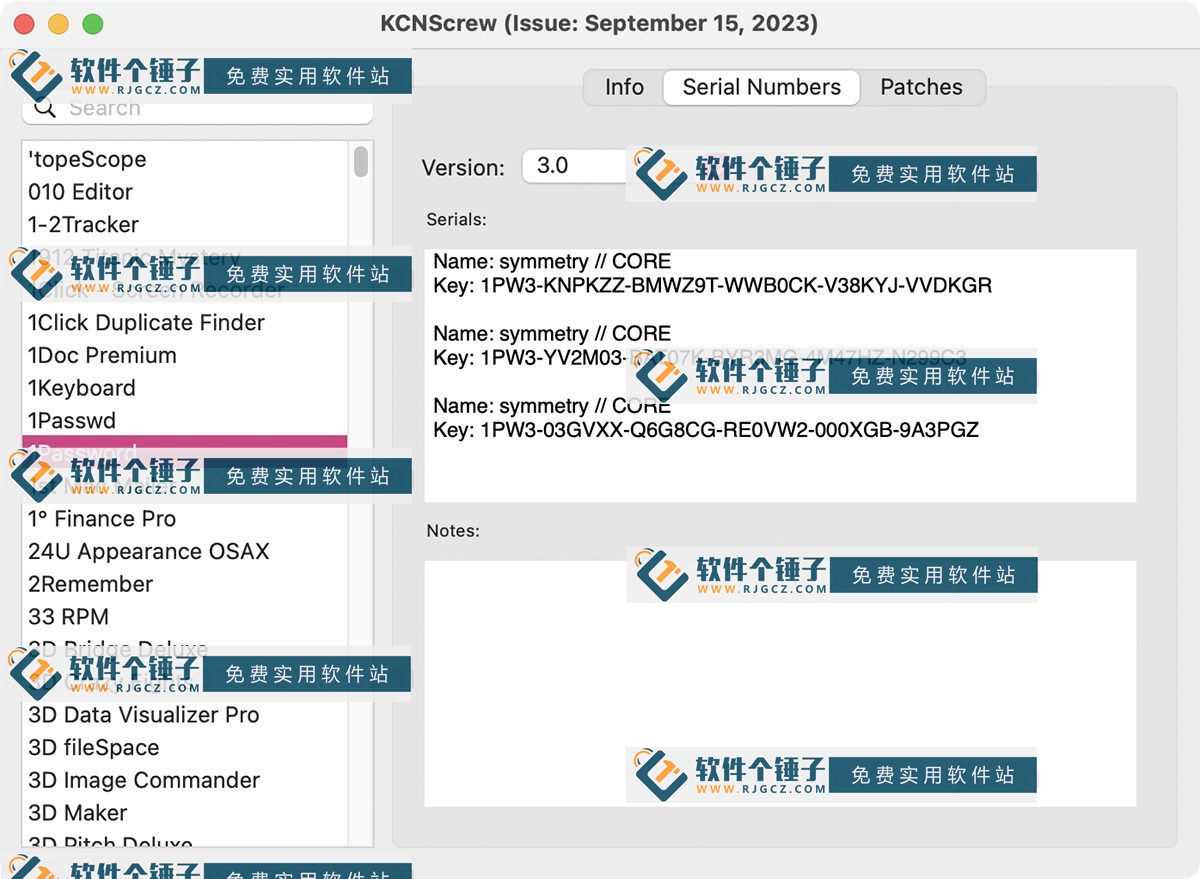Image resolution: width=1200 pixels, height=879 pixels.
Task: Click the key starting 1PW3-KNPKZZ
Action: click(x=712, y=286)
